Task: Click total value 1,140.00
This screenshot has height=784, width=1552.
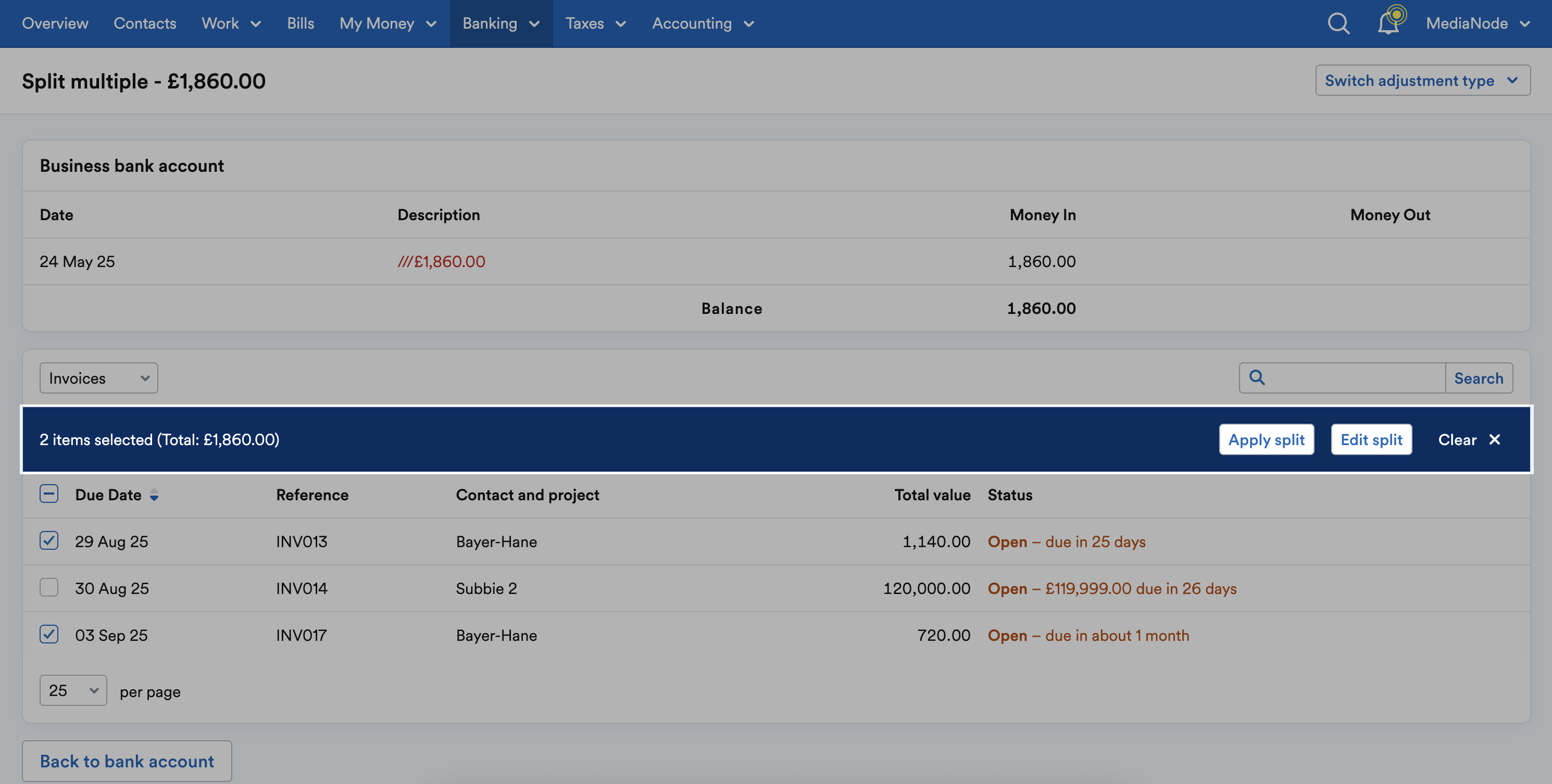Action: tap(936, 542)
